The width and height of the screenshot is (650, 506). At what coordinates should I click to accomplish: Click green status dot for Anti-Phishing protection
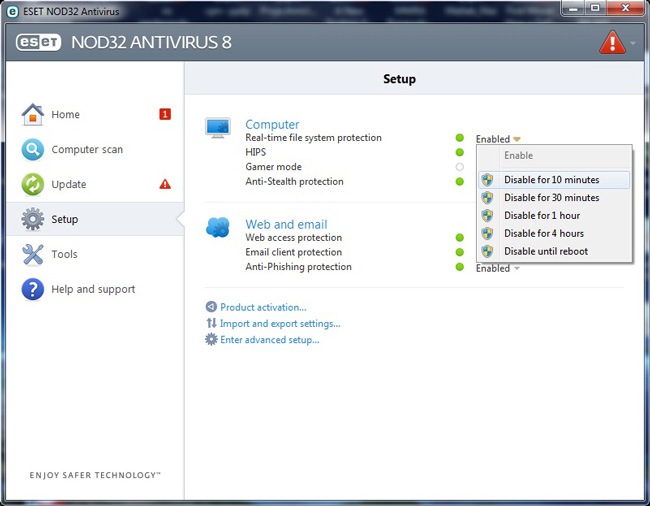pyautogui.click(x=459, y=266)
